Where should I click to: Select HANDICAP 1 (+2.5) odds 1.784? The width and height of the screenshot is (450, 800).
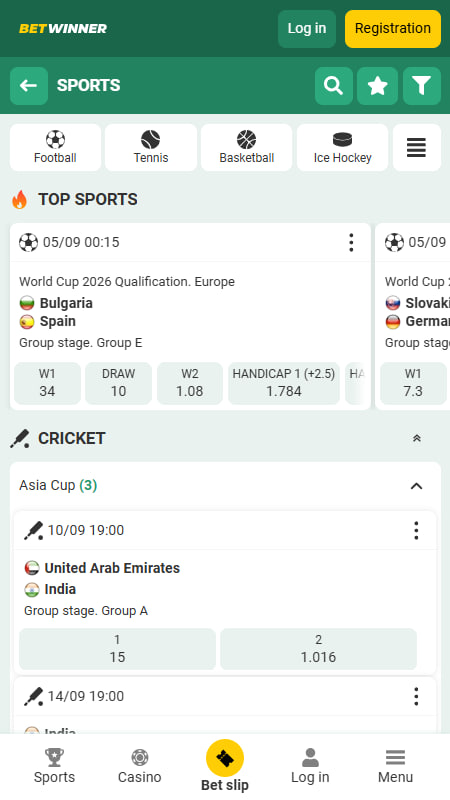pyautogui.click(x=284, y=383)
